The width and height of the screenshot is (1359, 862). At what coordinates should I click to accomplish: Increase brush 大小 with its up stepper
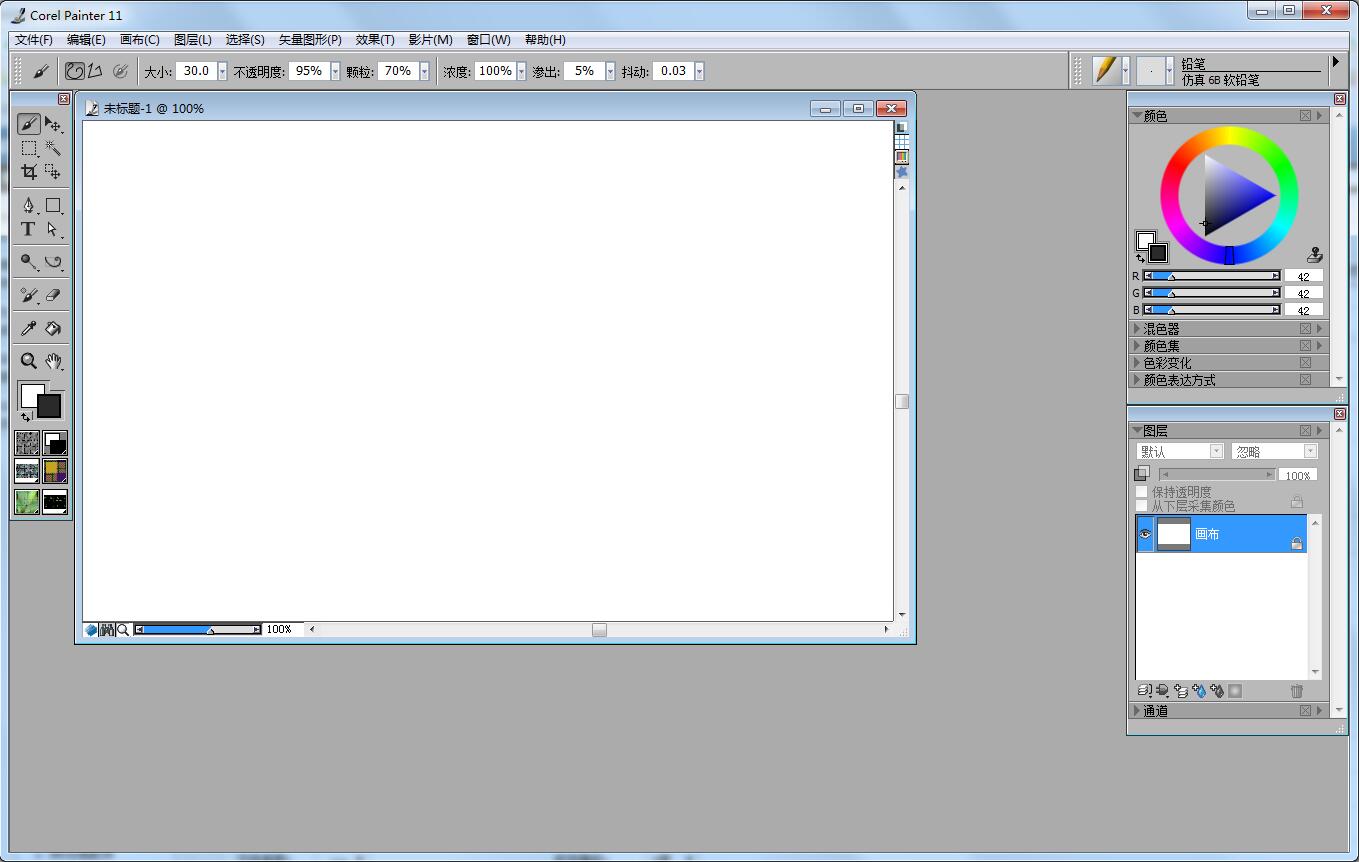(222, 66)
